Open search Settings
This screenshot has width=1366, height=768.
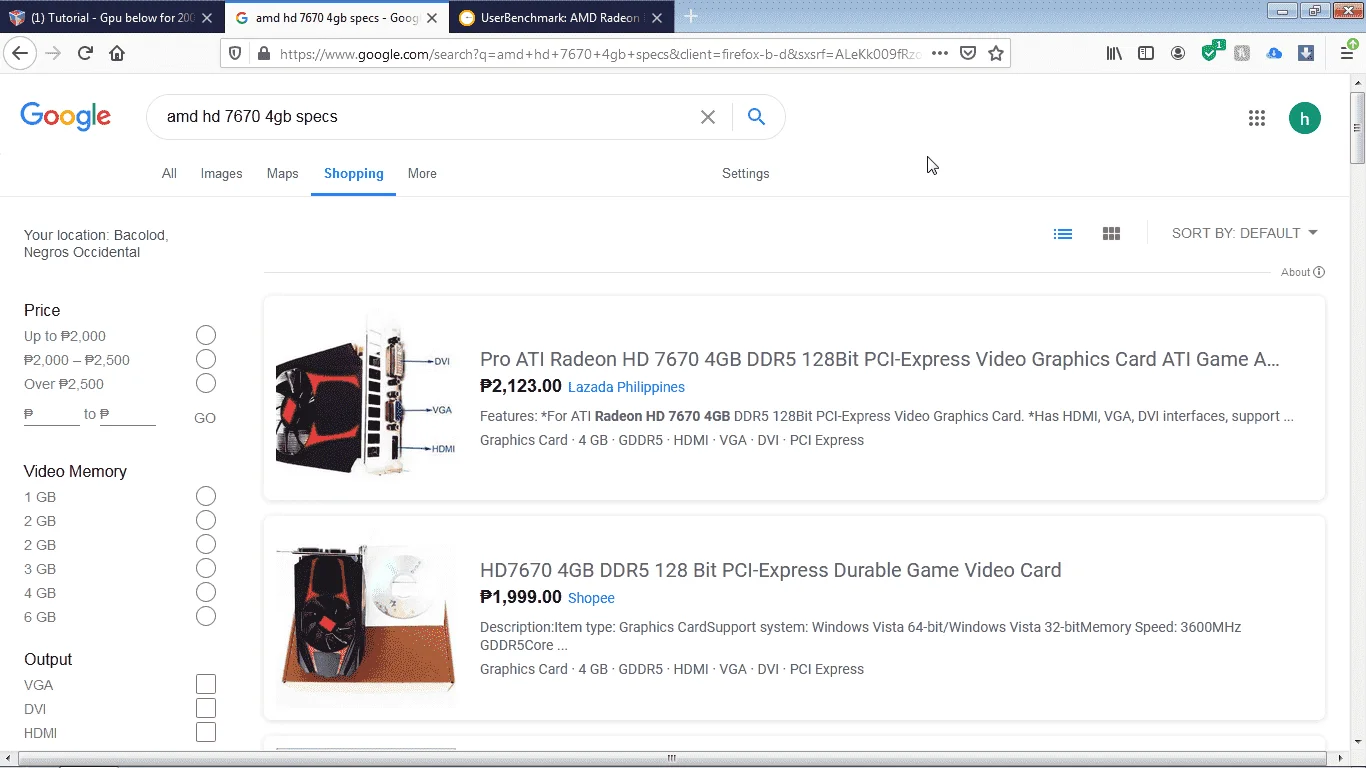pyautogui.click(x=746, y=174)
